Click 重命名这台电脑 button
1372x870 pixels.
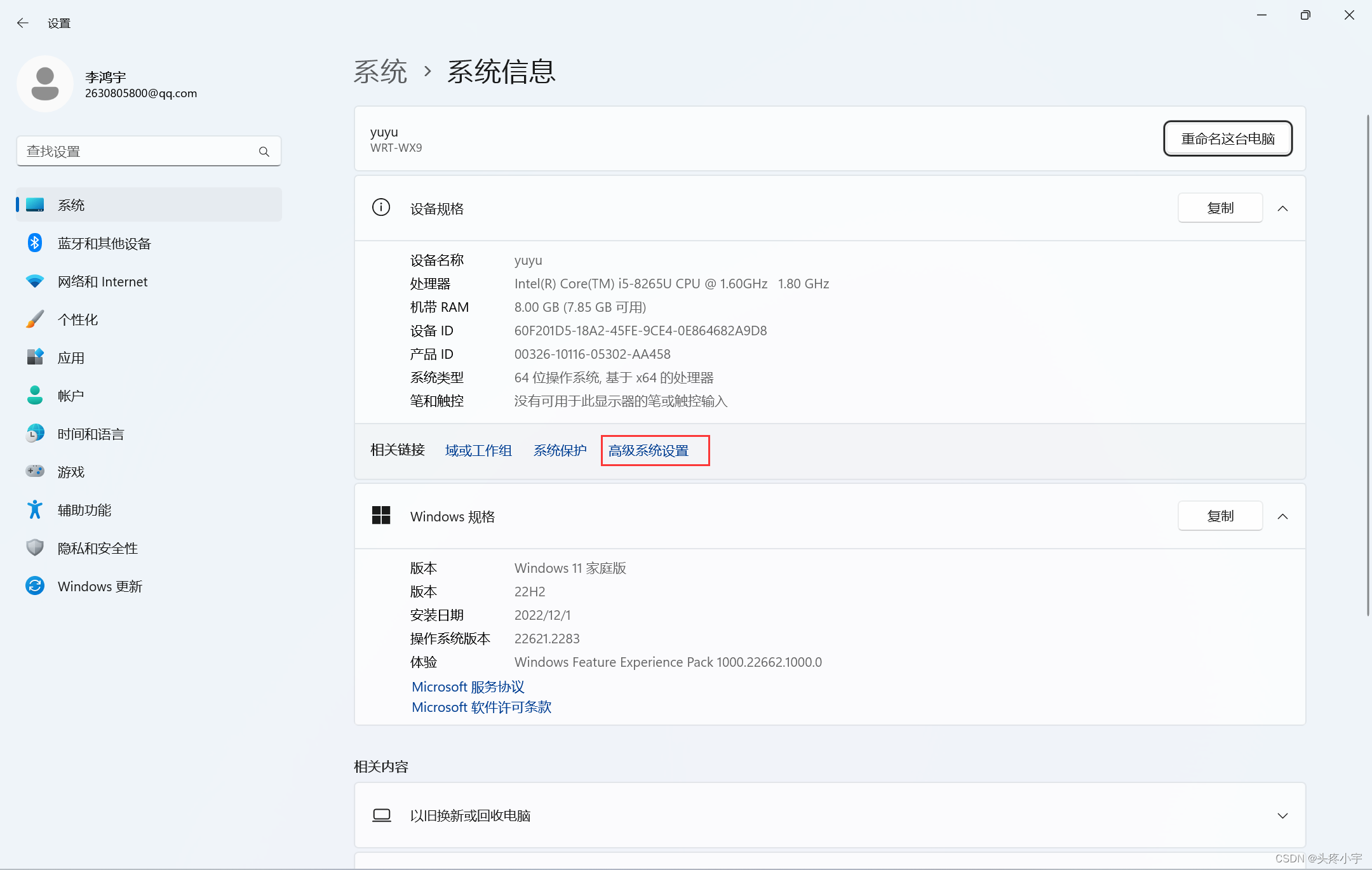click(1227, 138)
